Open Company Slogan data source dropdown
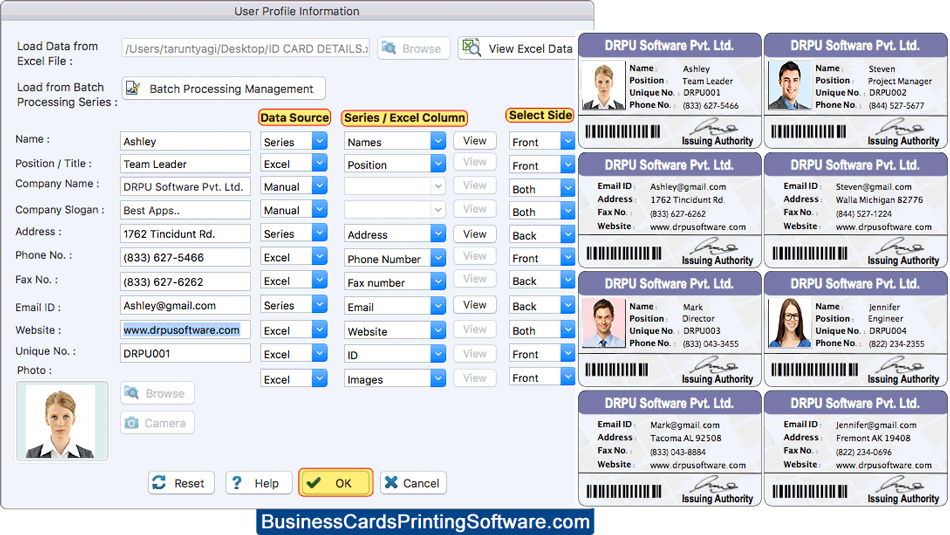Viewport: 950px width, 535px height. [x=294, y=210]
